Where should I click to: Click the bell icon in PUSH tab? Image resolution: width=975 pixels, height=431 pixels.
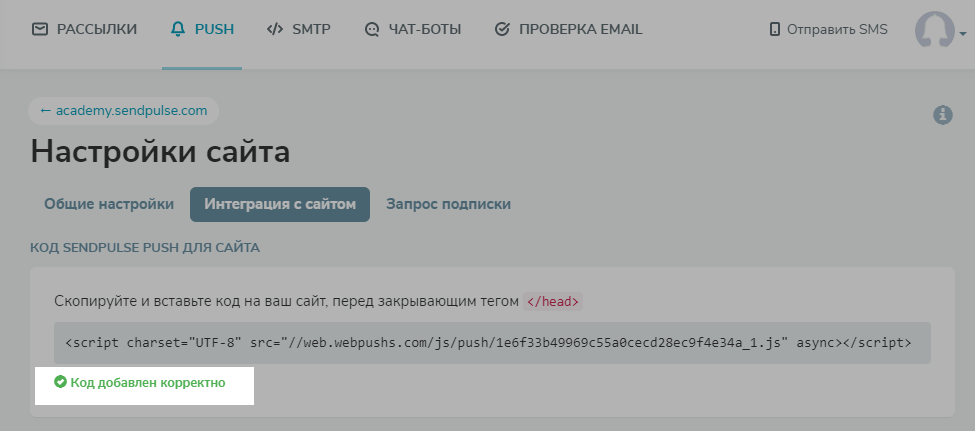178,29
